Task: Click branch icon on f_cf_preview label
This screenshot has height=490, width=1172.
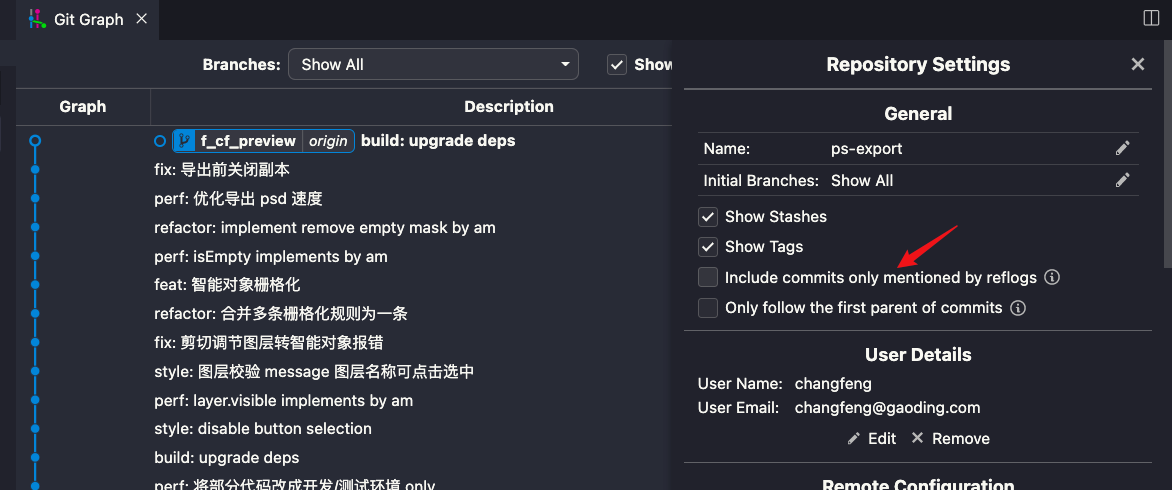Action: point(184,140)
